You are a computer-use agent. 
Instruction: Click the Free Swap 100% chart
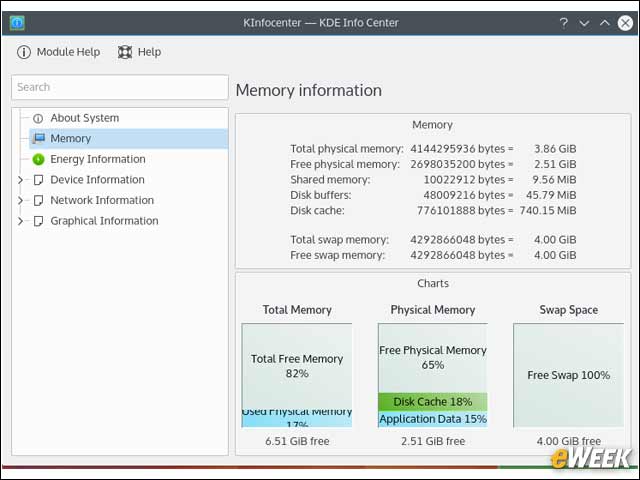tap(569, 376)
